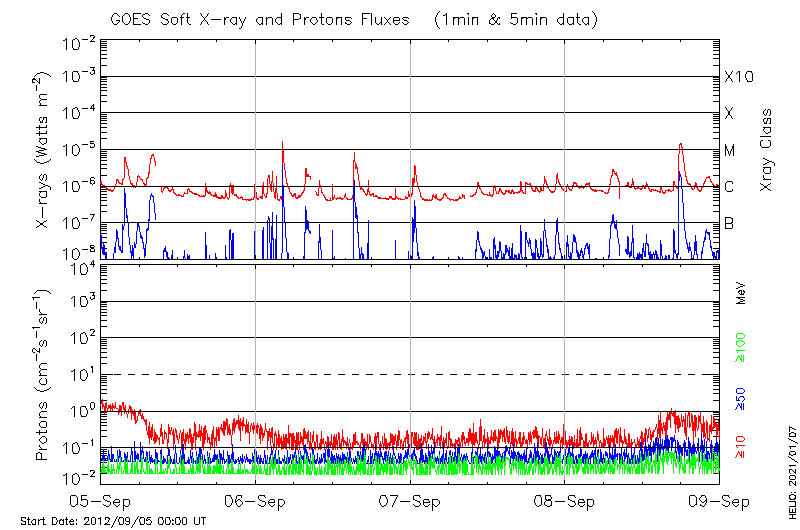The width and height of the screenshot is (800, 530).
Task: Click the MeV label beside the proton plot
Action: [x=741, y=293]
